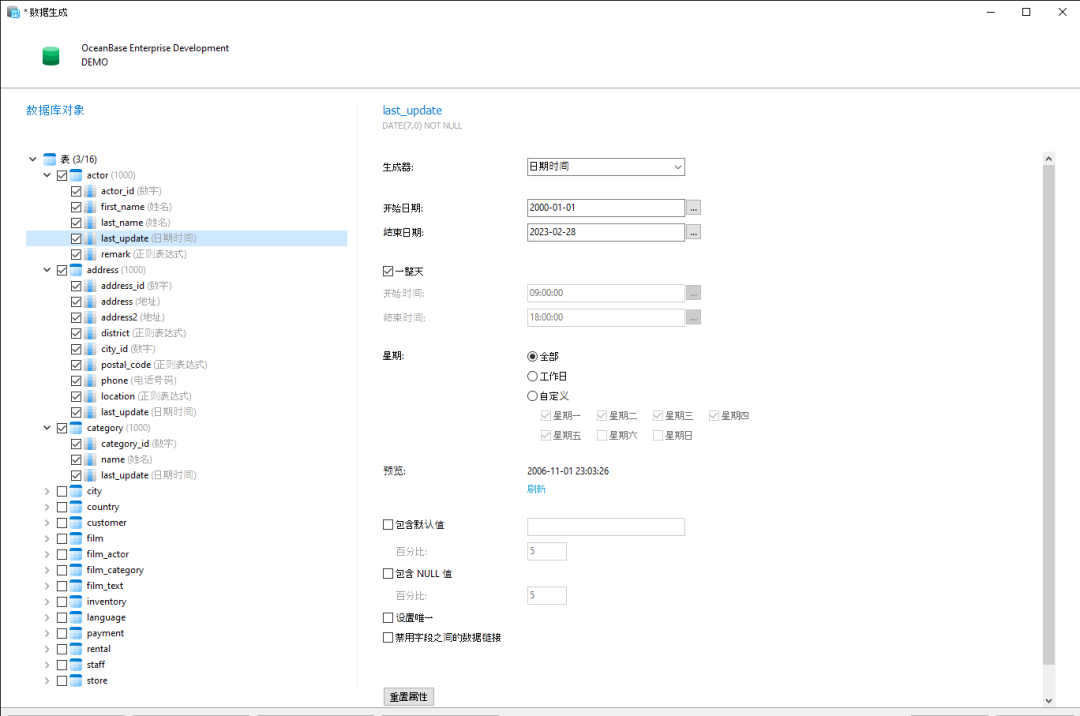Screen dimensions: 1080x716
Task: Click the tables group icon next to 表 (3/16)
Action: pos(50,159)
